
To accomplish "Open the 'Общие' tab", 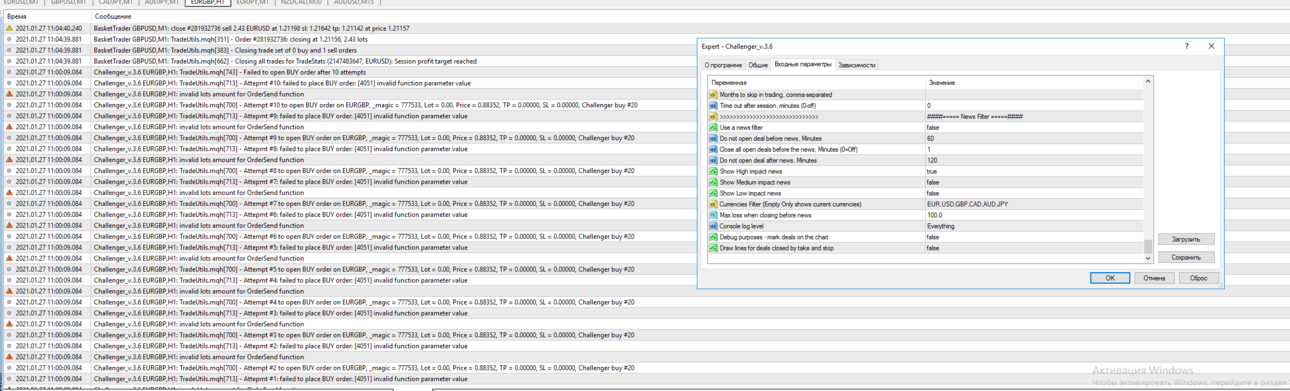I will click(x=758, y=65).
